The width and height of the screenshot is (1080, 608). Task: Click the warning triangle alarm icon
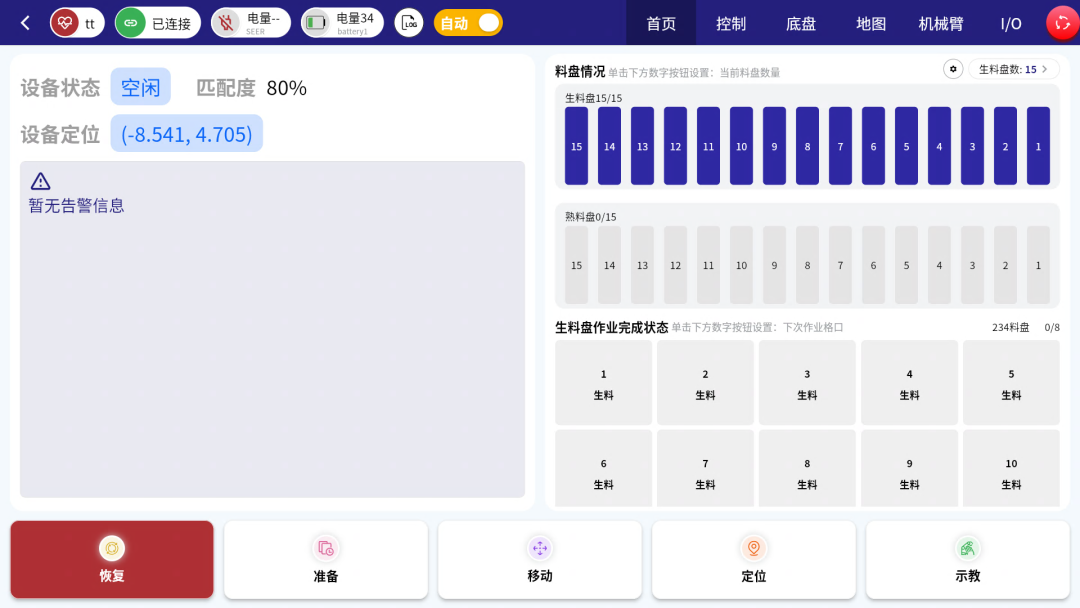click(40, 181)
